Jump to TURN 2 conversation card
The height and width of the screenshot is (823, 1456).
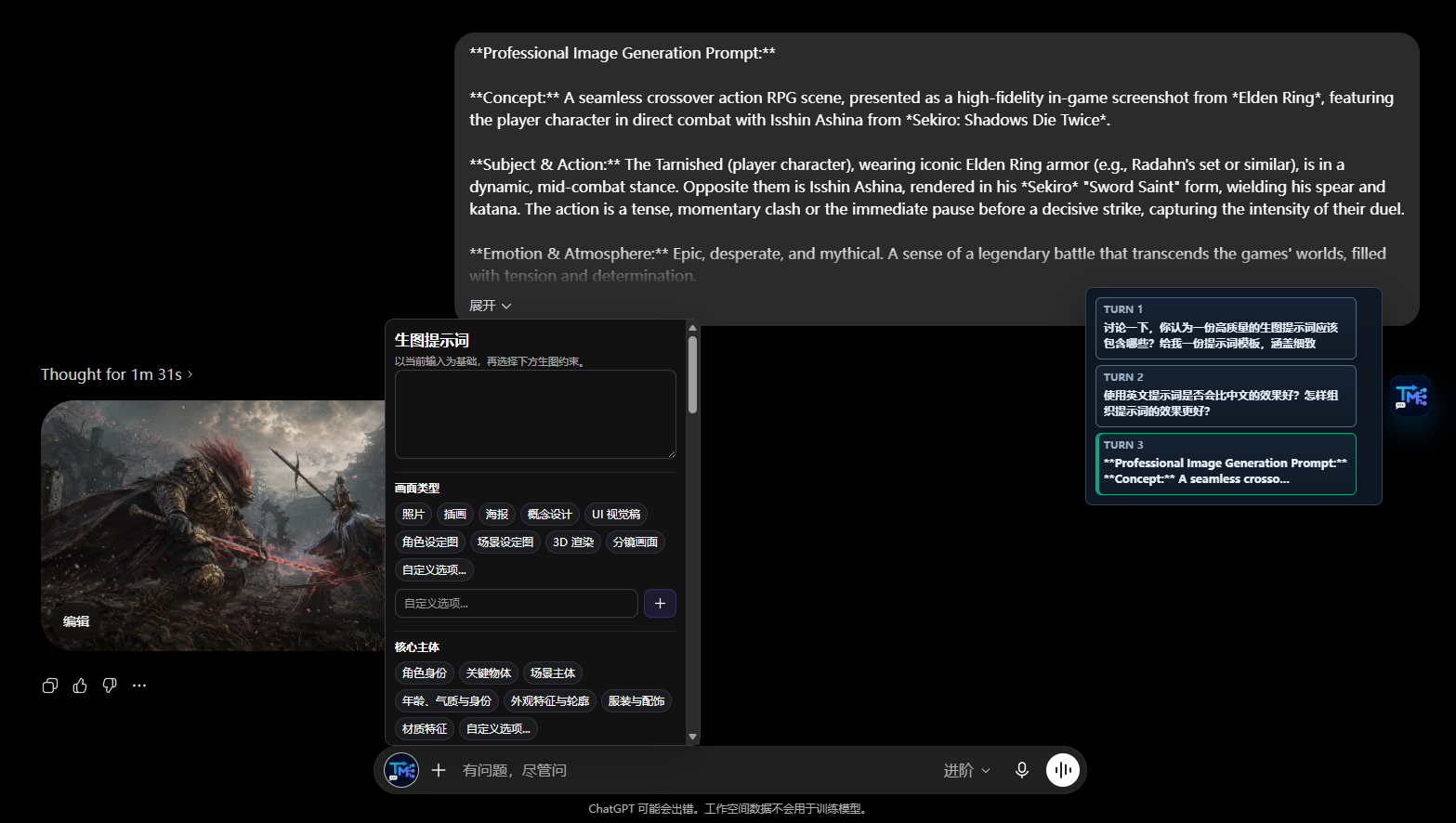coord(1226,396)
